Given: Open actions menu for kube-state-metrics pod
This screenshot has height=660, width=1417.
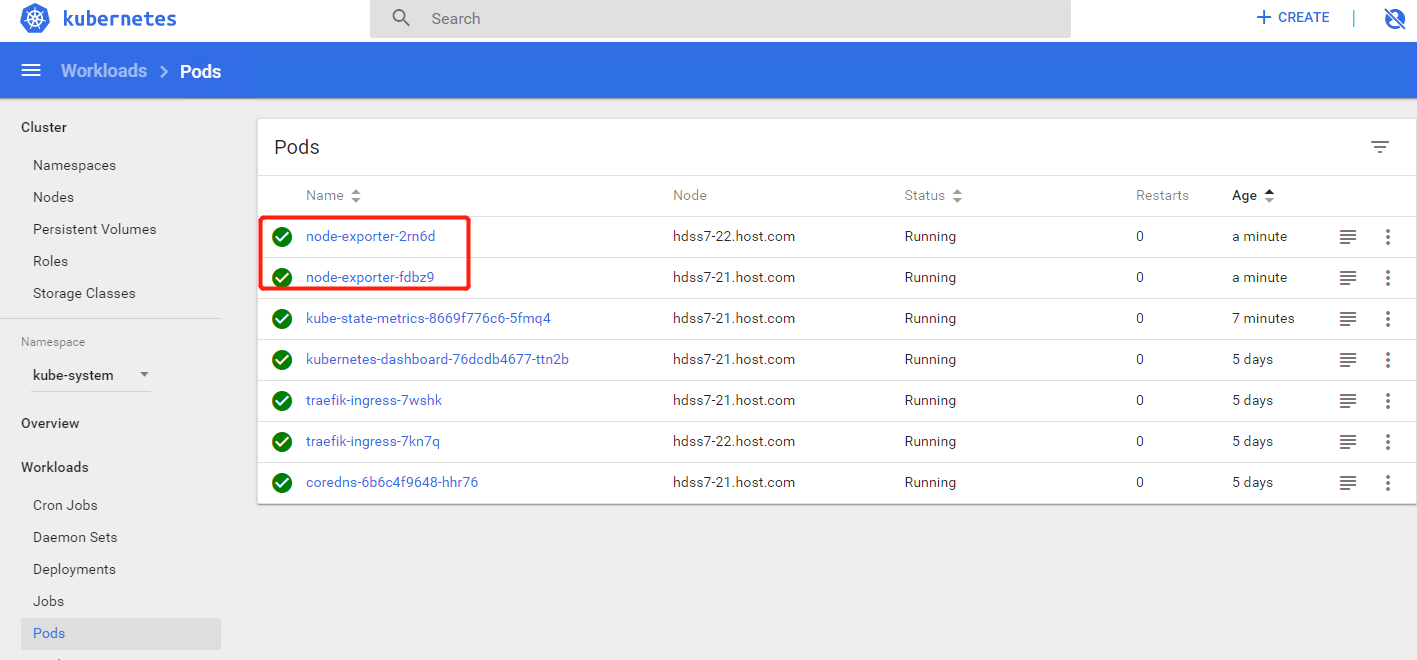Looking at the screenshot, I should pos(1388,319).
